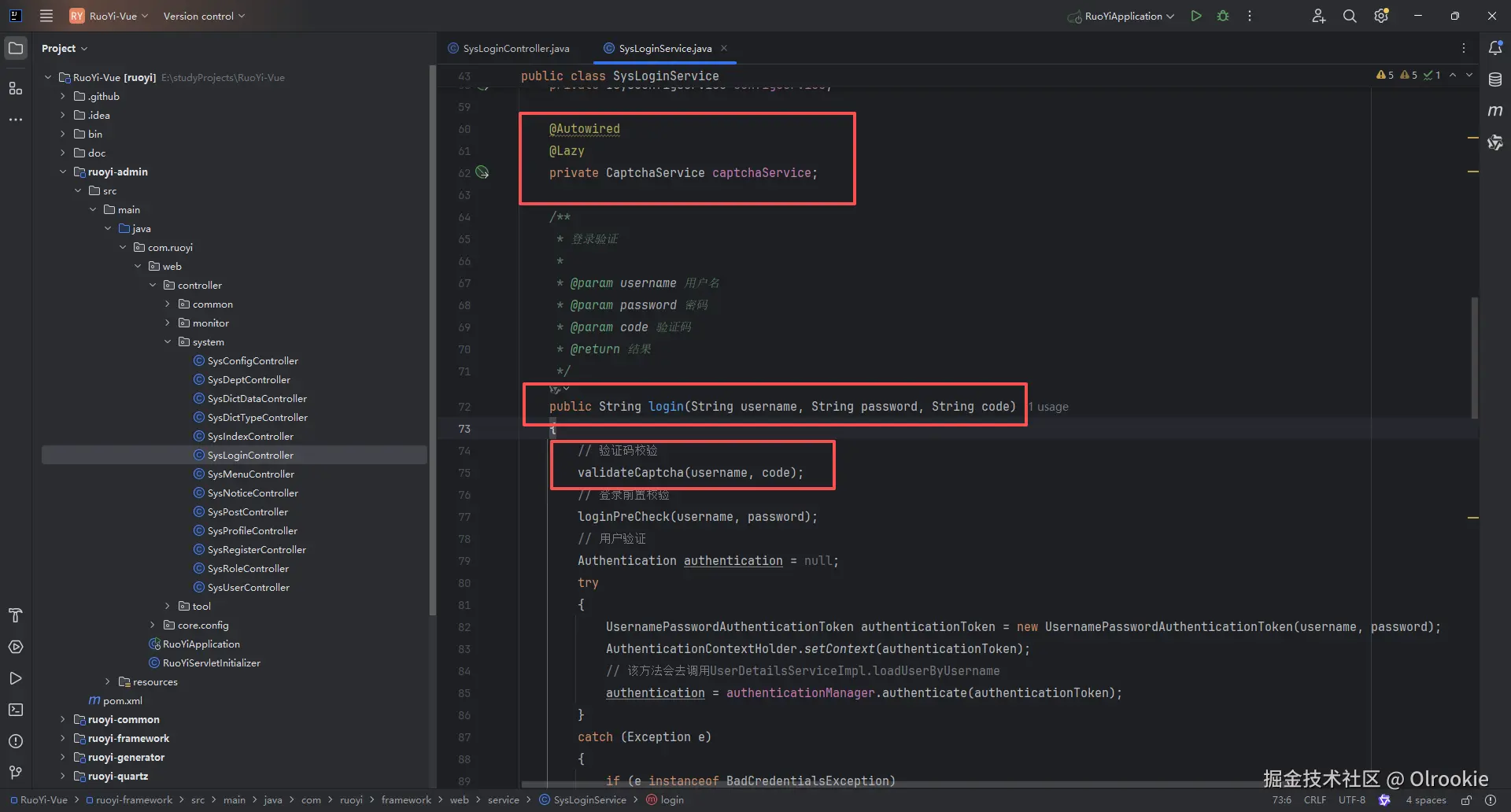Open more run actions three-dot menu
The width and height of the screenshot is (1511, 812).
tap(1250, 16)
